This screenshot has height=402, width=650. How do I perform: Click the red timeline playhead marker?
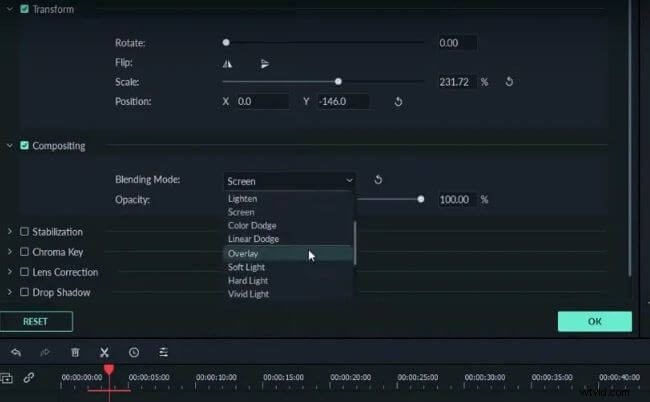point(109,369)
